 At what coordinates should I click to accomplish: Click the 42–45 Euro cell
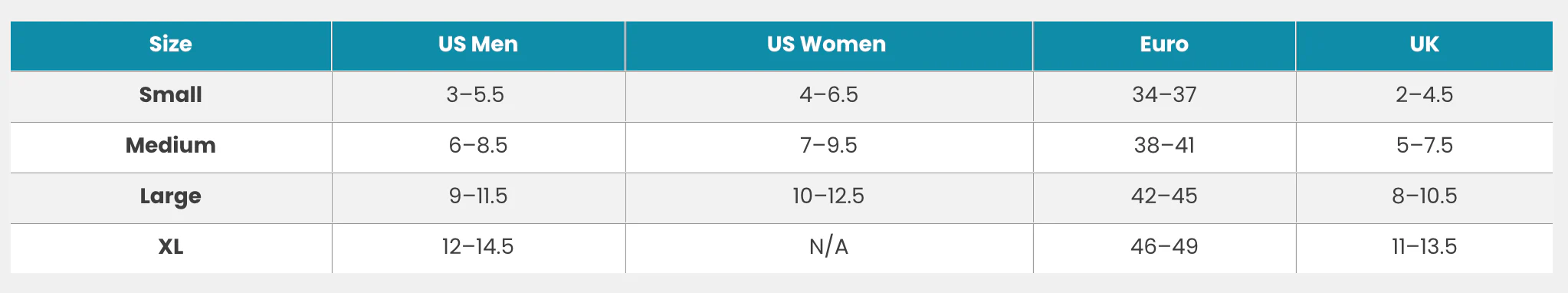pyautogui.click(x=1165, y=196)
